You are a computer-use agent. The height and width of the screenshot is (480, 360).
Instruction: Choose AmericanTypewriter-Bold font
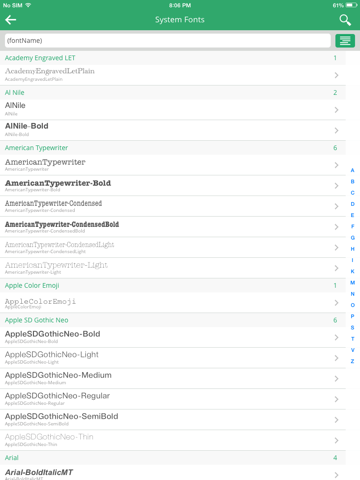173,186
